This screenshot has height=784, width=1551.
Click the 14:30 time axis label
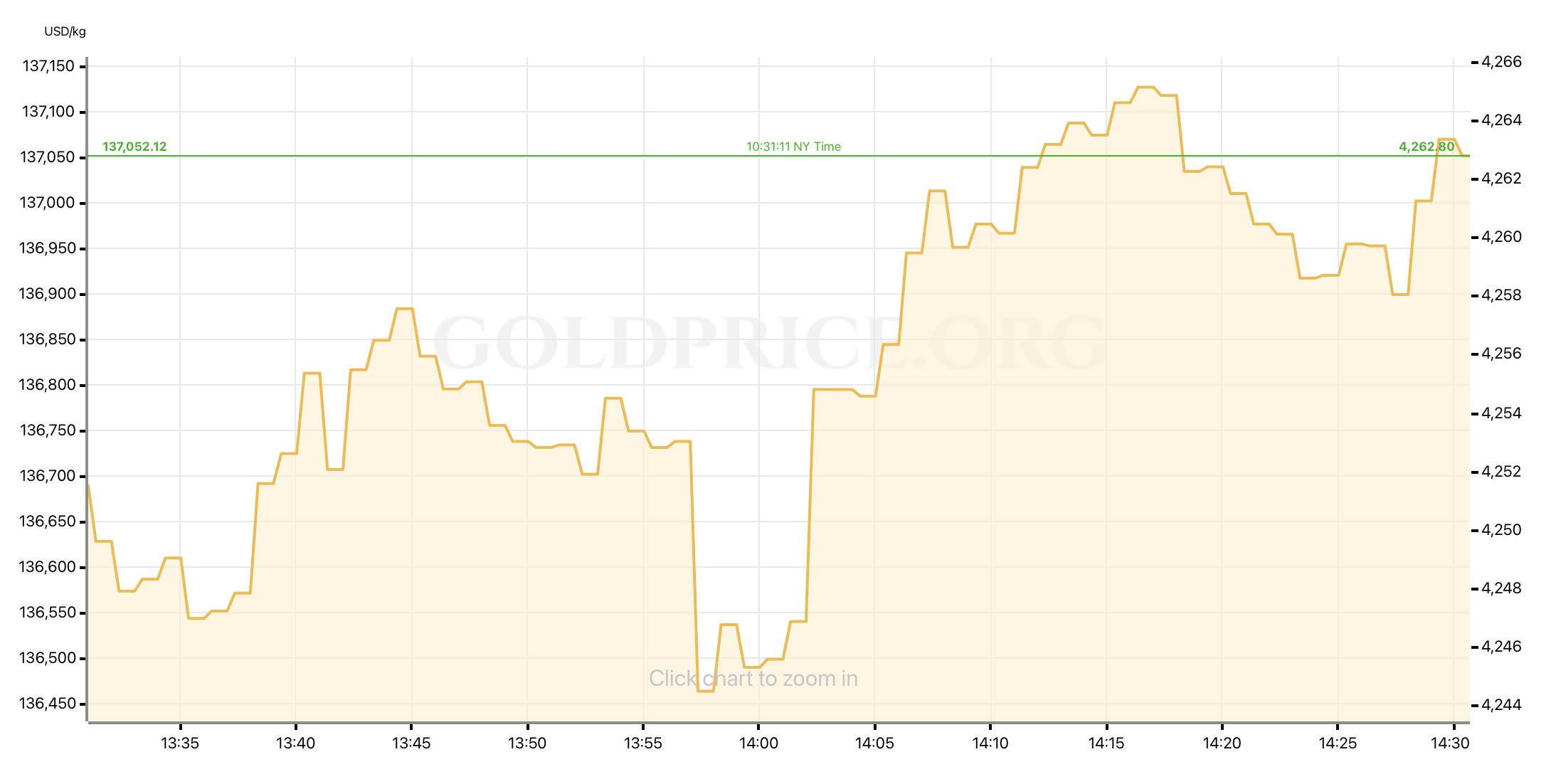pos(1449,743)
